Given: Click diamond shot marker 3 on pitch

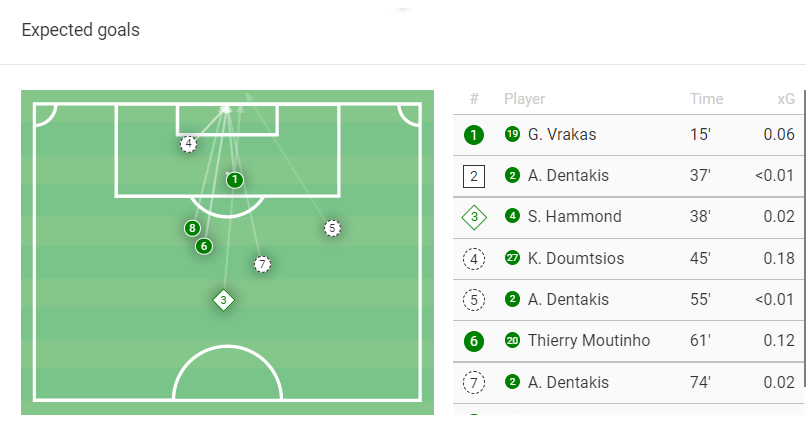Looking at the screenshot, I should pos(223,300).
